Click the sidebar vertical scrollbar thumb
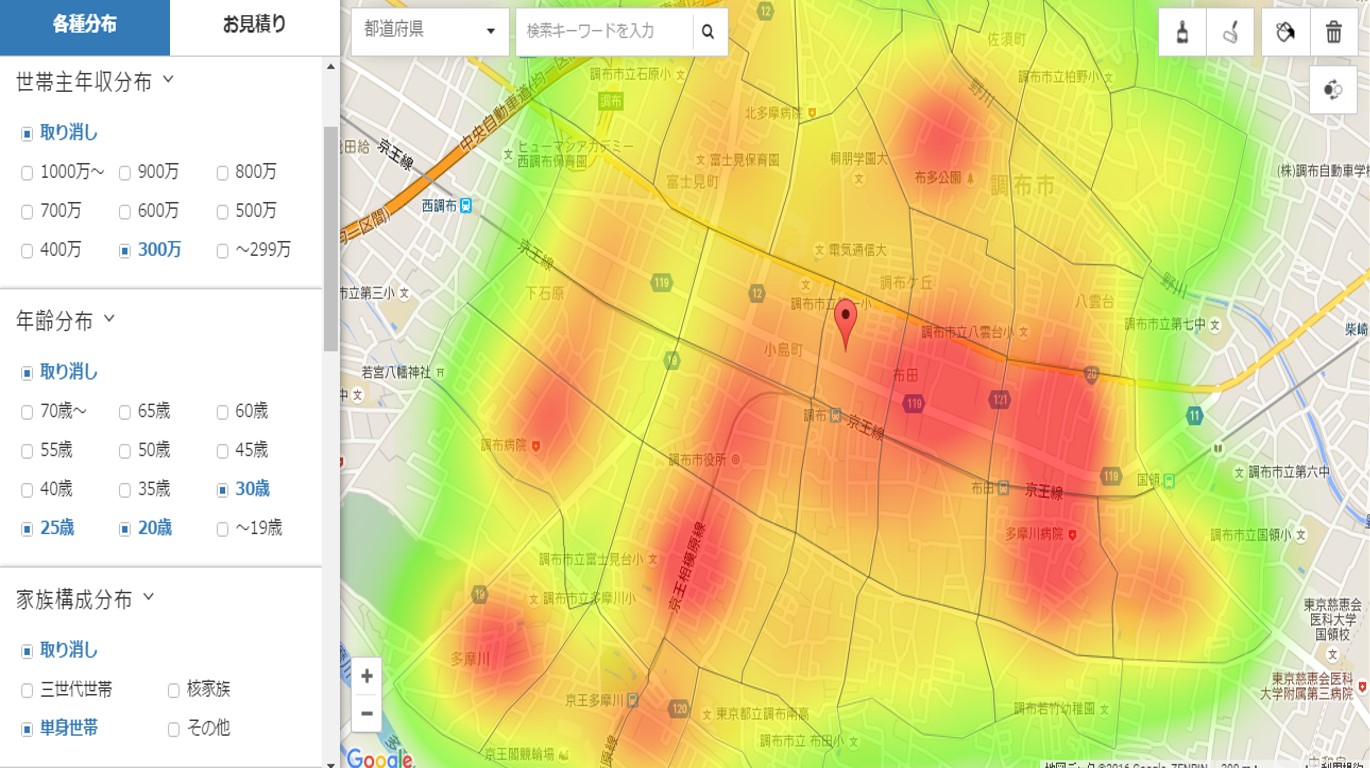1370x768 pixels. 331,238
